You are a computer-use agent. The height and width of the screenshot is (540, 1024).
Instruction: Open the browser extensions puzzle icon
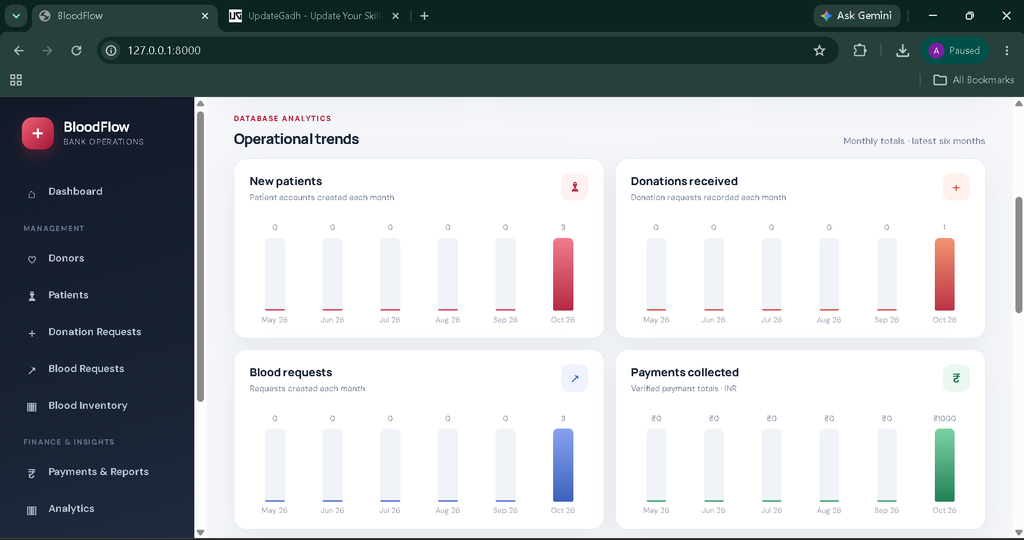pos(859,50)
